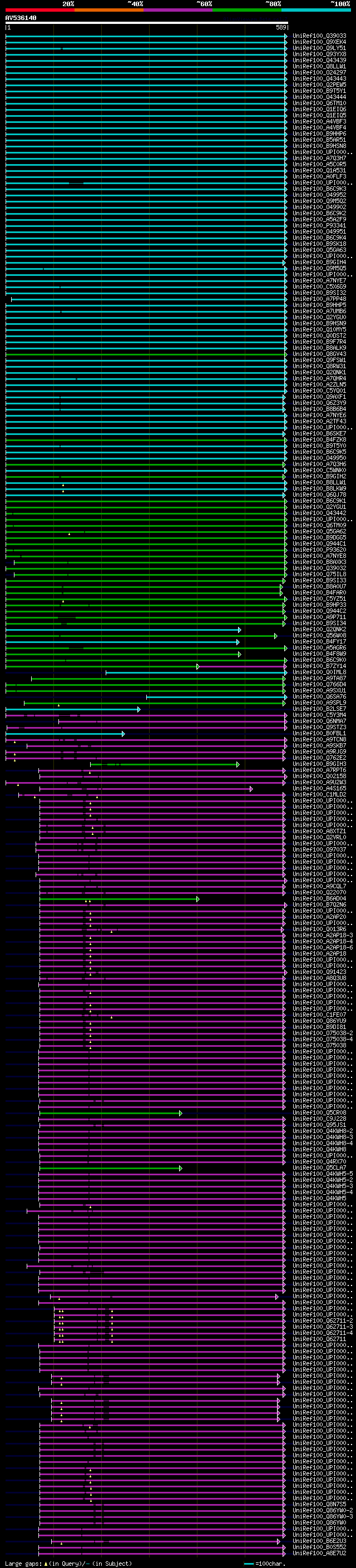Select the UniRef100_C5Y3M4 label

point(319,715)
